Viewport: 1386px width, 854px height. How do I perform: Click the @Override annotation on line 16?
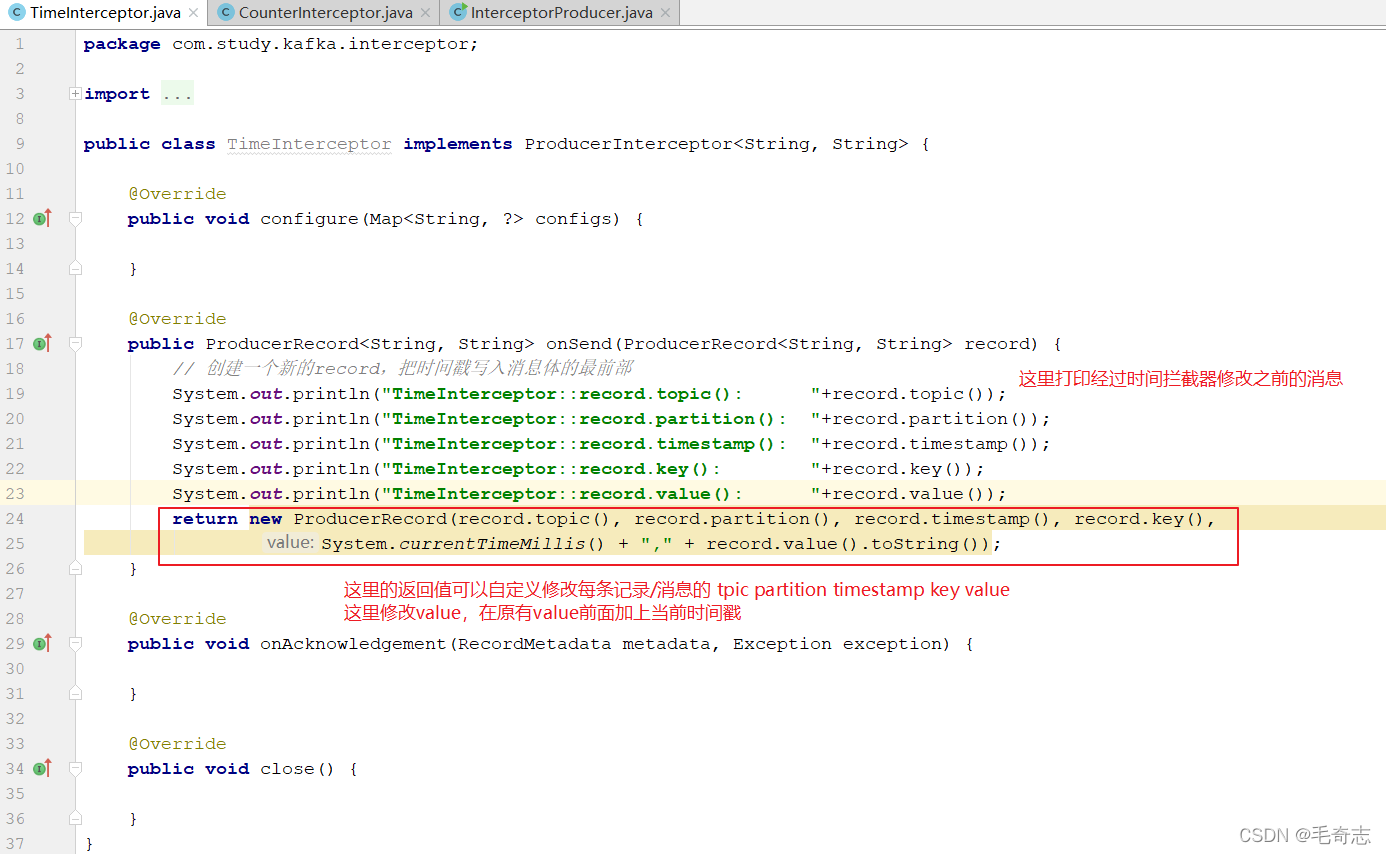177,319
